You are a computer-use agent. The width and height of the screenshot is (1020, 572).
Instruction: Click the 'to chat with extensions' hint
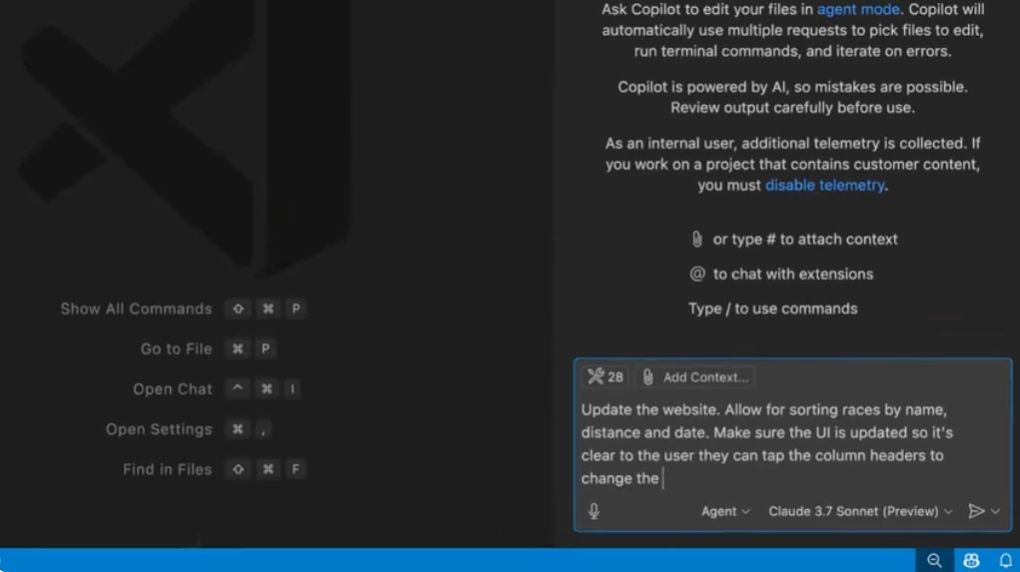793,274
